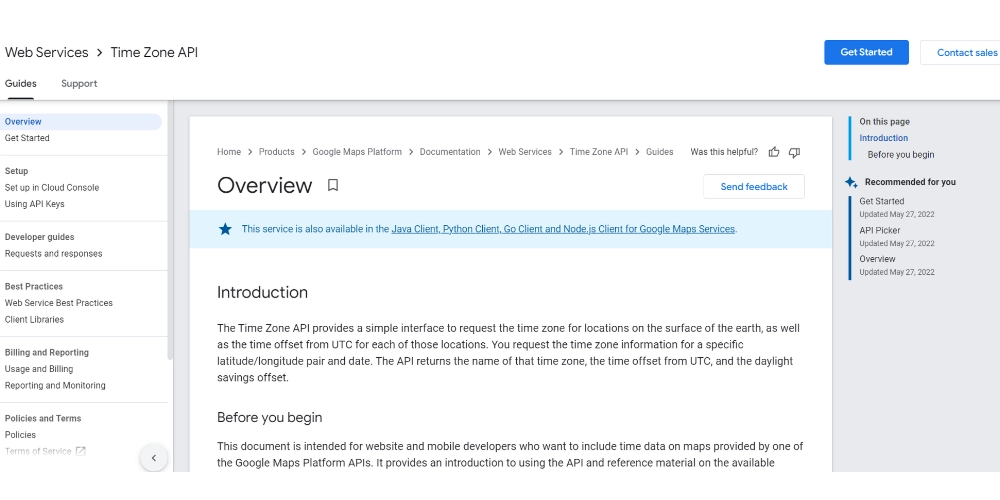
Task: Go to Using API Keys page
Action: 35,204
